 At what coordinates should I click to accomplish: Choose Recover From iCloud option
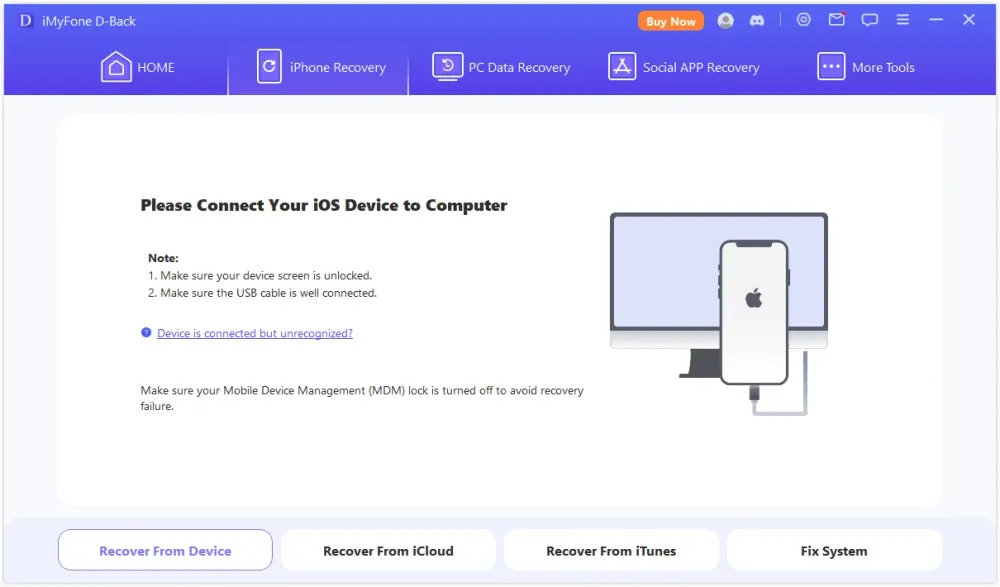(x=388, y=551)
